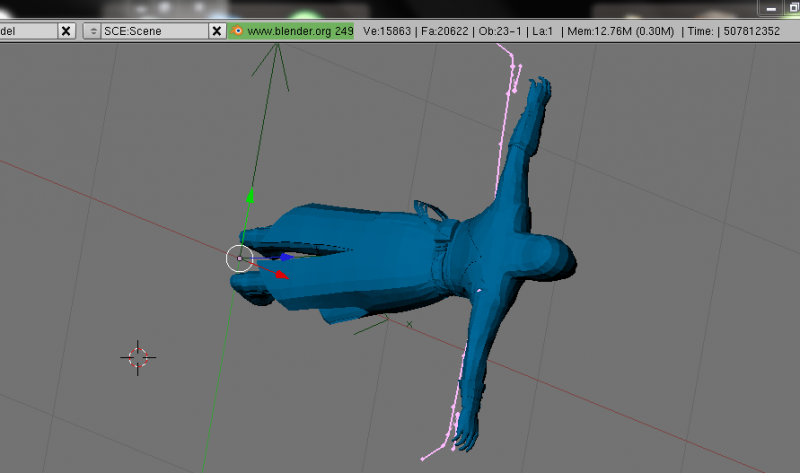800x473 pixels.
Task: Click the SCE:Scene name field
Action: pyautogui.click(x=153, y=31)
